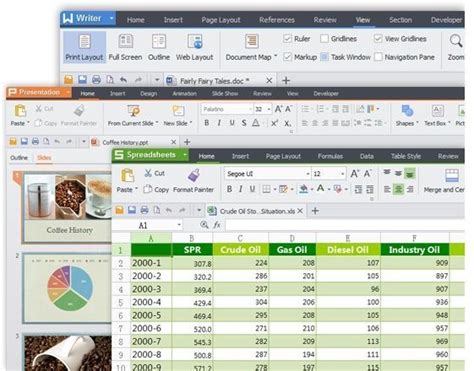Viewport: 474px width, 371px height.
Task: Select column C header in spreadsheet
Action: point(240,238)
